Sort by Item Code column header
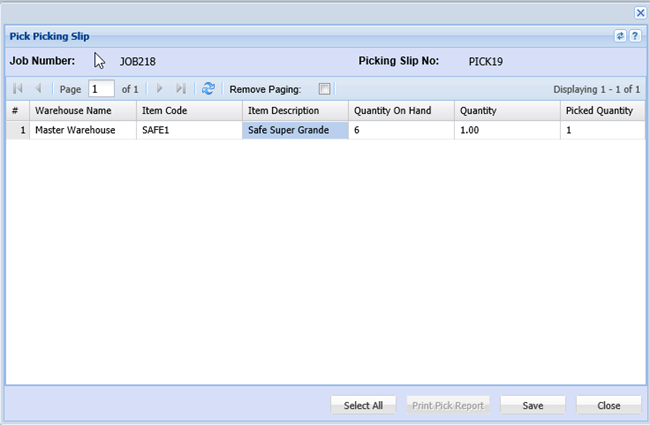Image resolution: width=650 pixels, height=425 pixels. (189, 110)
